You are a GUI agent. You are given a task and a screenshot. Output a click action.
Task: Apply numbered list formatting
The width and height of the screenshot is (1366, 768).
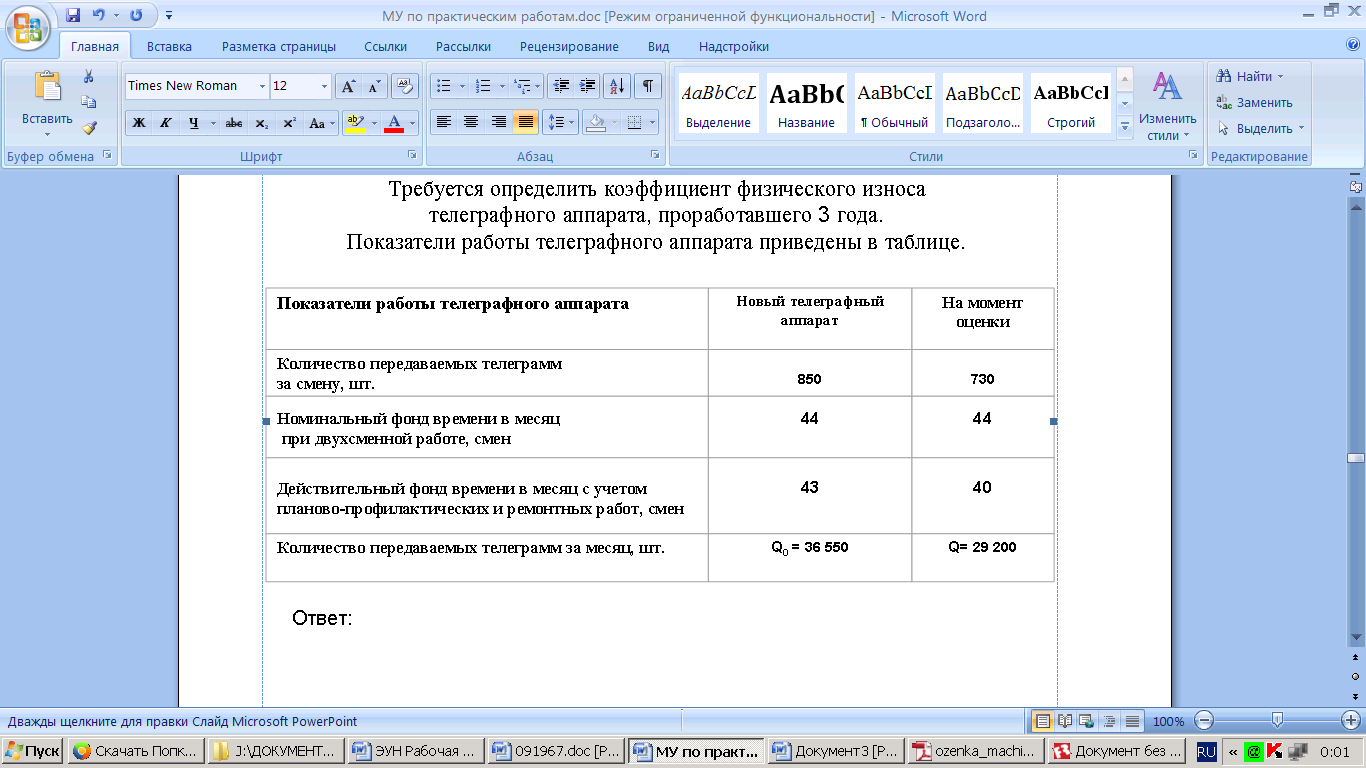[483, 86]
